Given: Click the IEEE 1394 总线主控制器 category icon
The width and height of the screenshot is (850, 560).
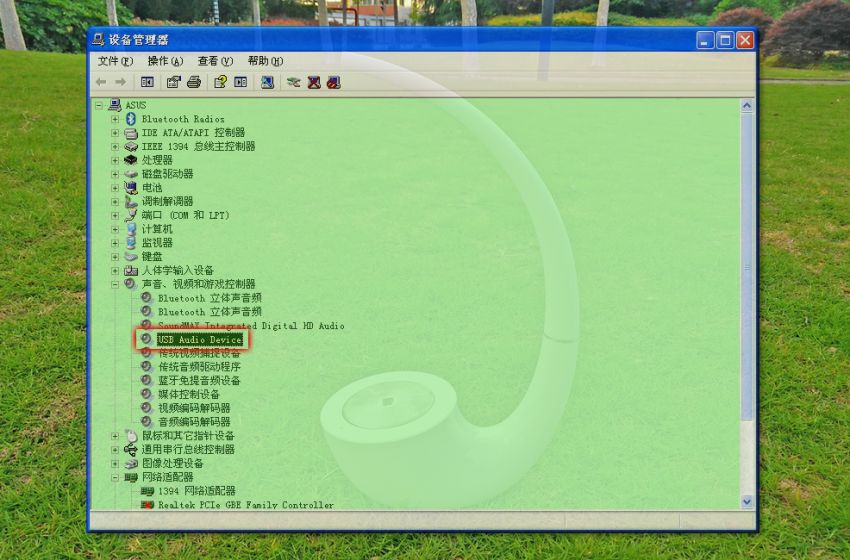Looking at the screenshot, I should click(131, 146).
